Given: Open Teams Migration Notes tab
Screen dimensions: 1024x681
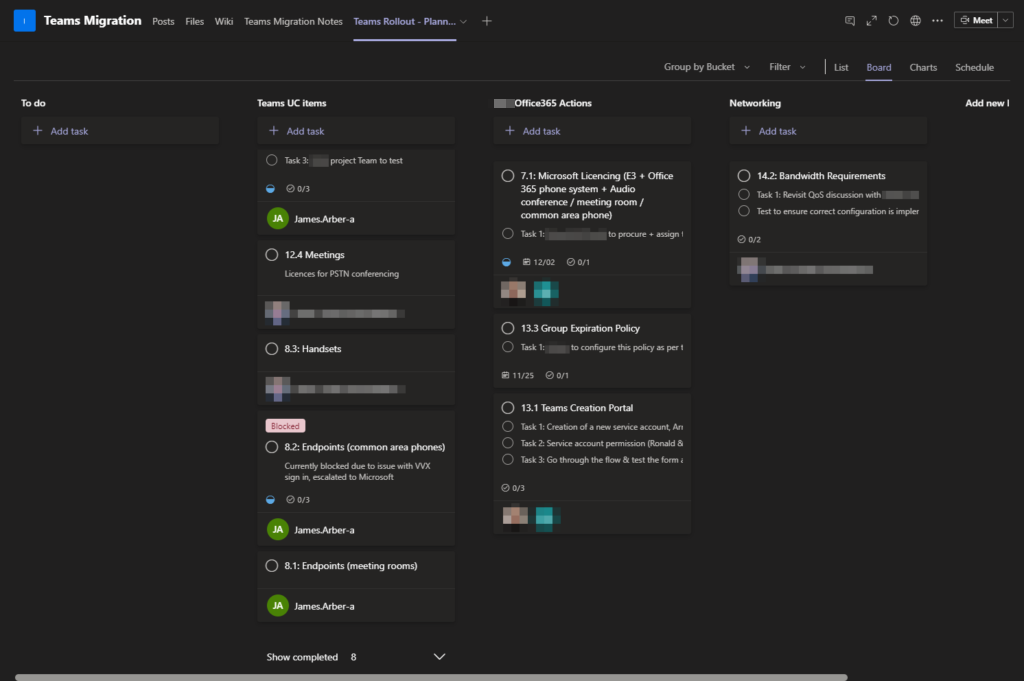Looking at the screenshot, I should point(293,22).
